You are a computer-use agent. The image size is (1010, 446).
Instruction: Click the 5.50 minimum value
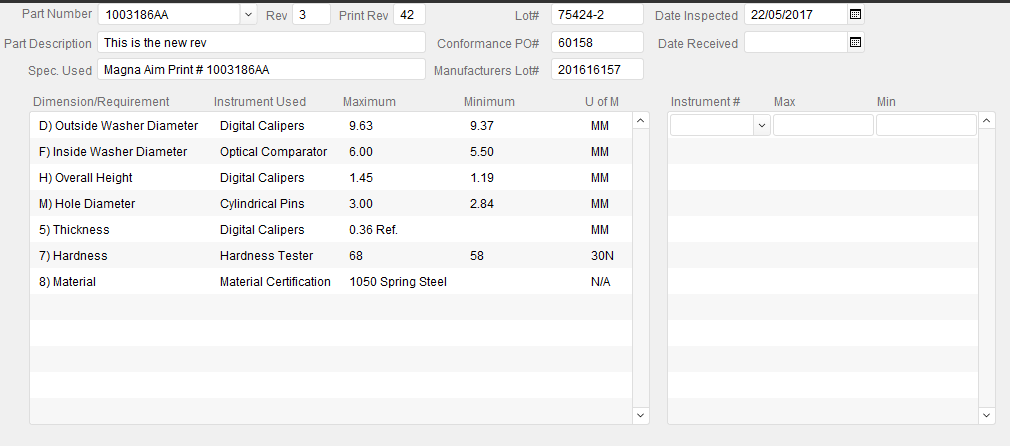click(x=482, y=151)
